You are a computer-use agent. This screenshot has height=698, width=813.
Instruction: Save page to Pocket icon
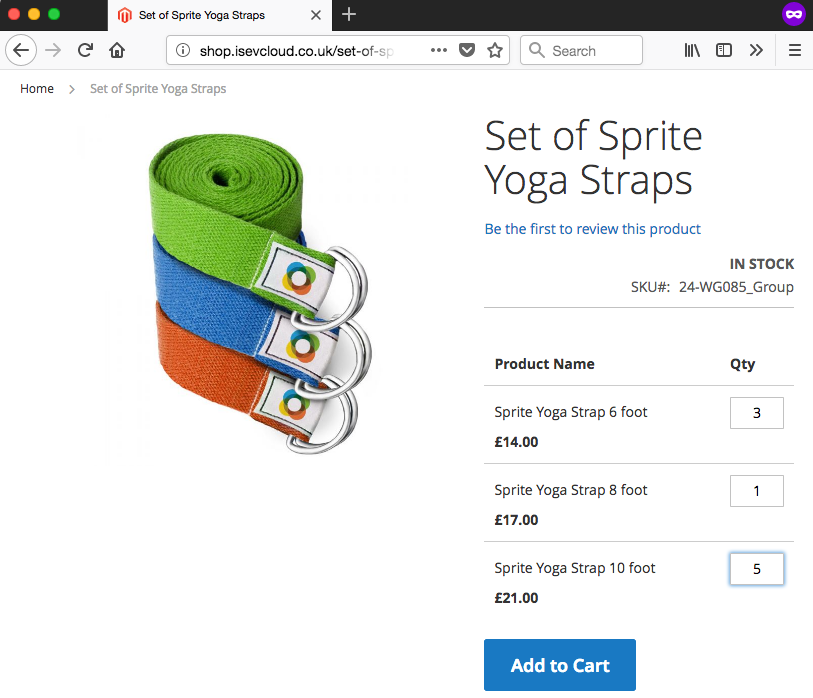(x=467, y=50)
